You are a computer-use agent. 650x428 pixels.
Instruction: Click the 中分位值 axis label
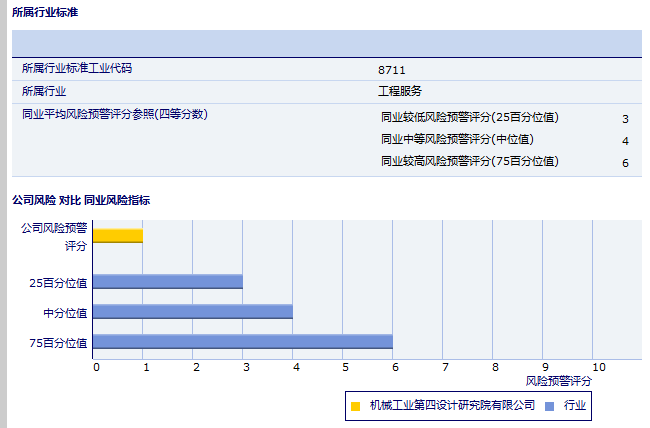coord(65,313)
